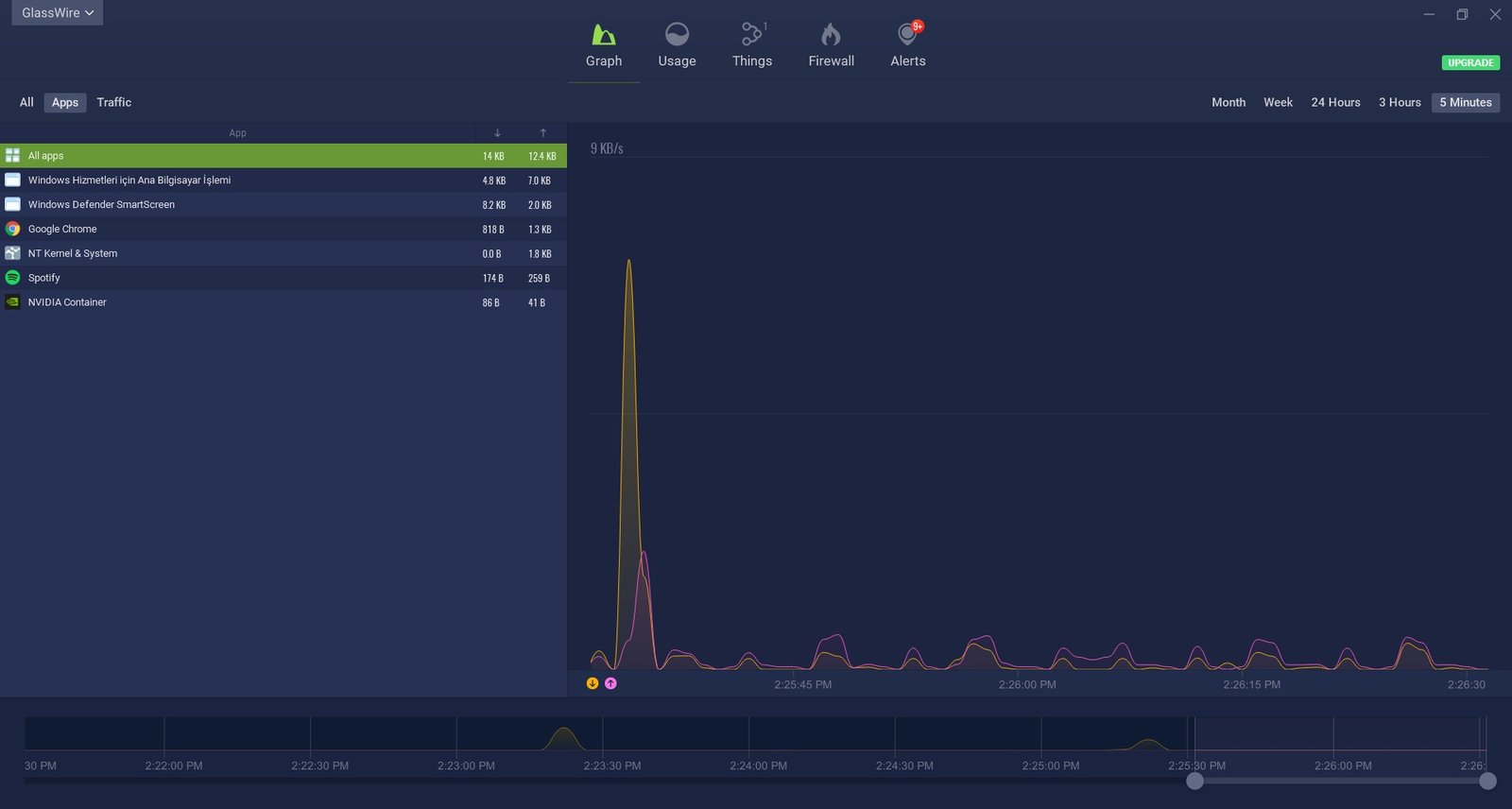Switch to the All tab

click(x=26, y=102)
